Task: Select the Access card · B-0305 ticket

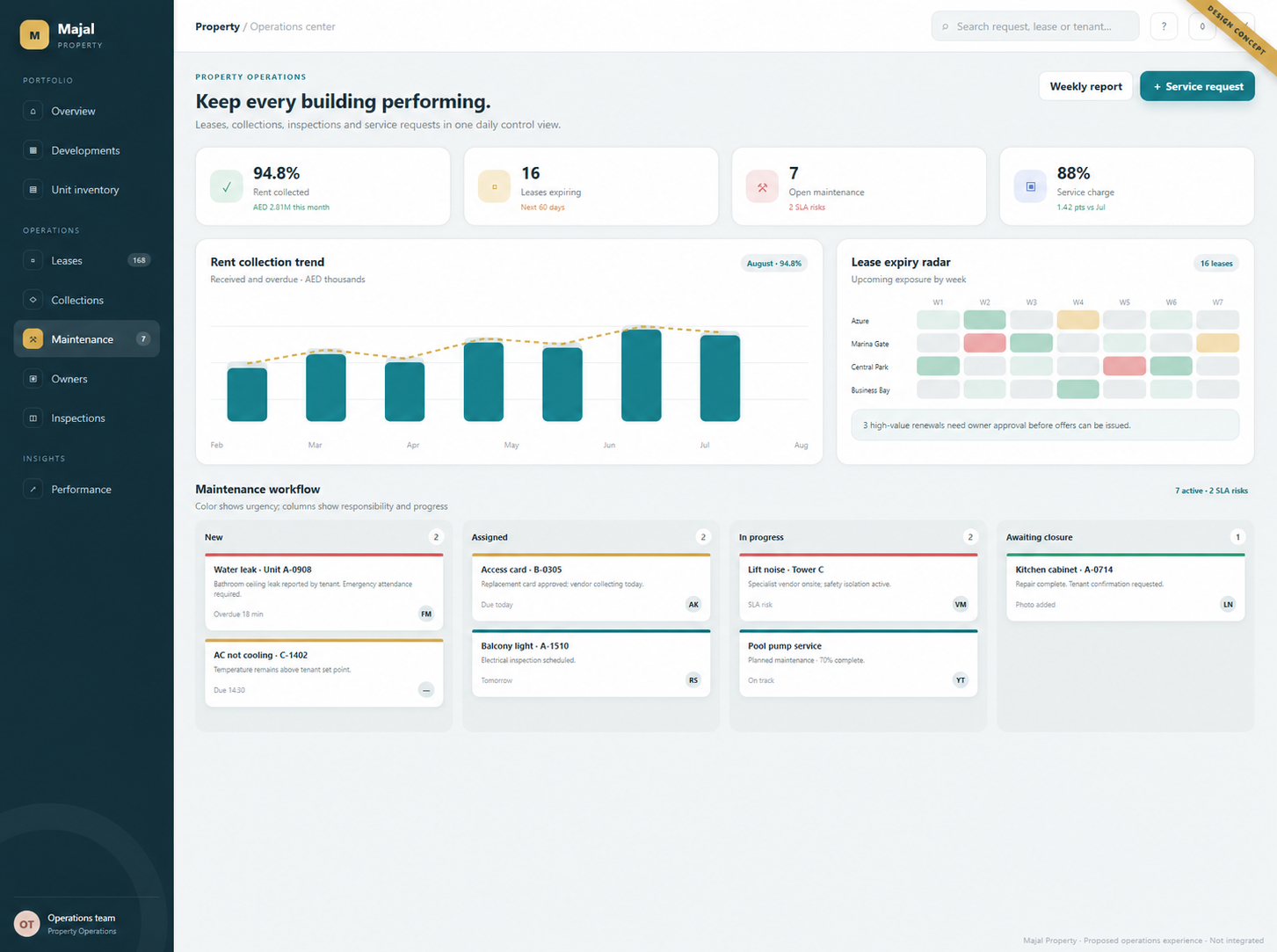Action: point(591,587)
